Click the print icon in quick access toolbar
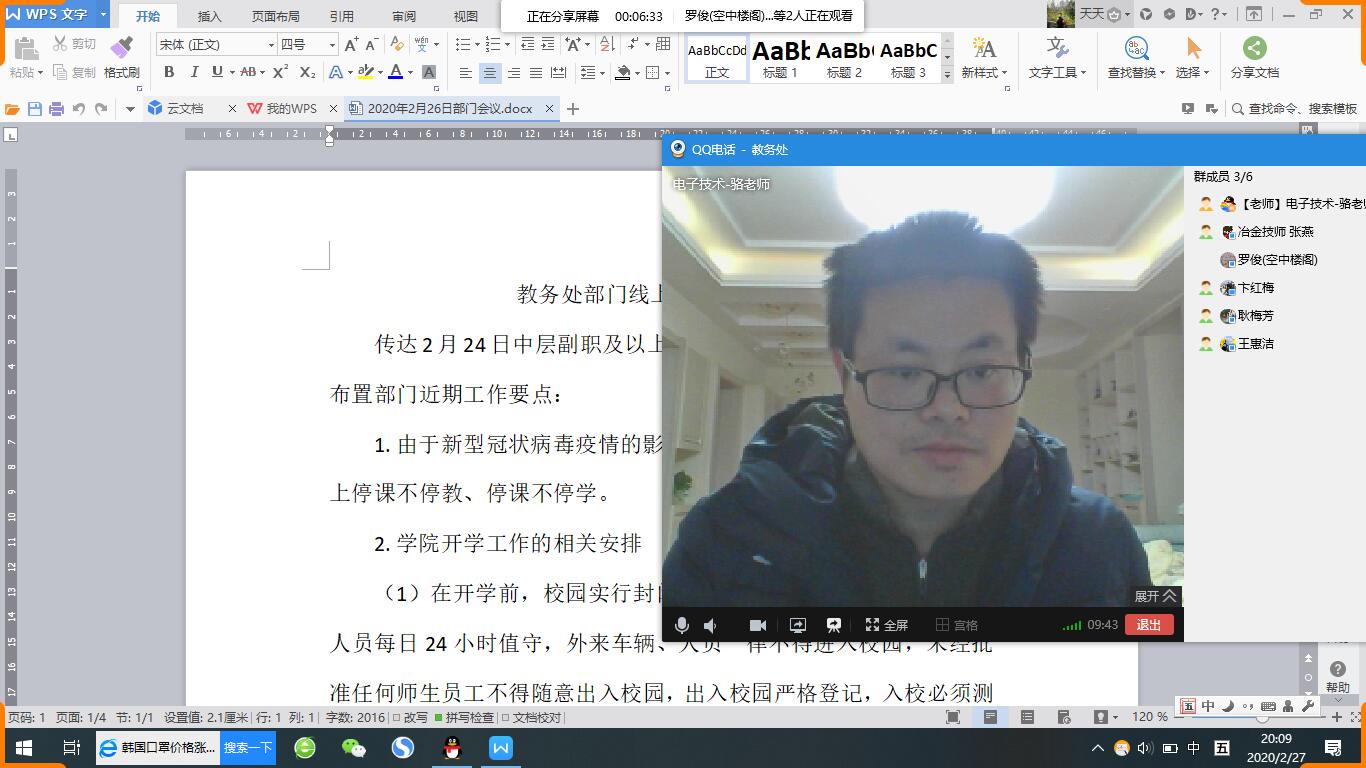The image size is (1366, 768). (x=56, y=109)
